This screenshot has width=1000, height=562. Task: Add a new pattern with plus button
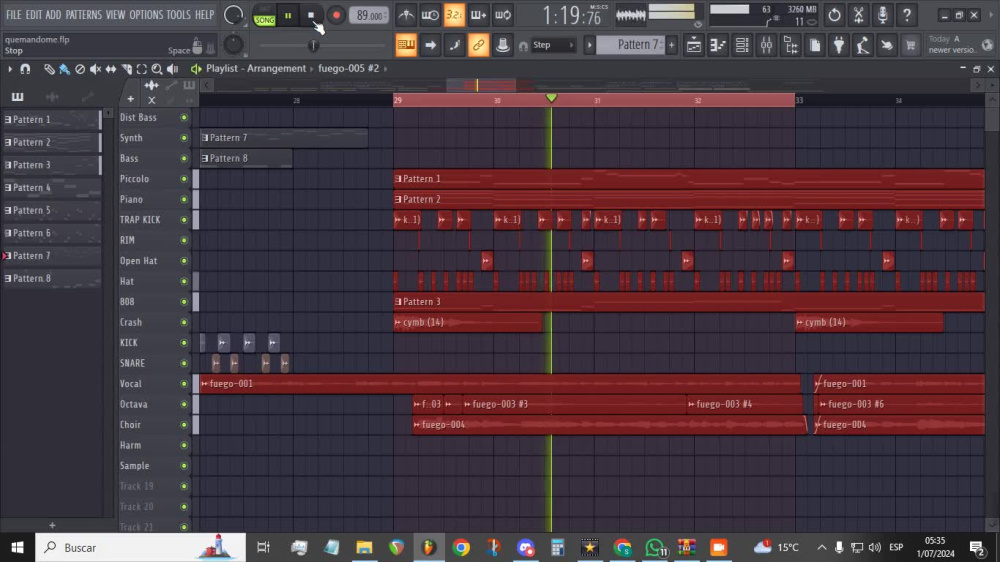(x=672, y=45)
